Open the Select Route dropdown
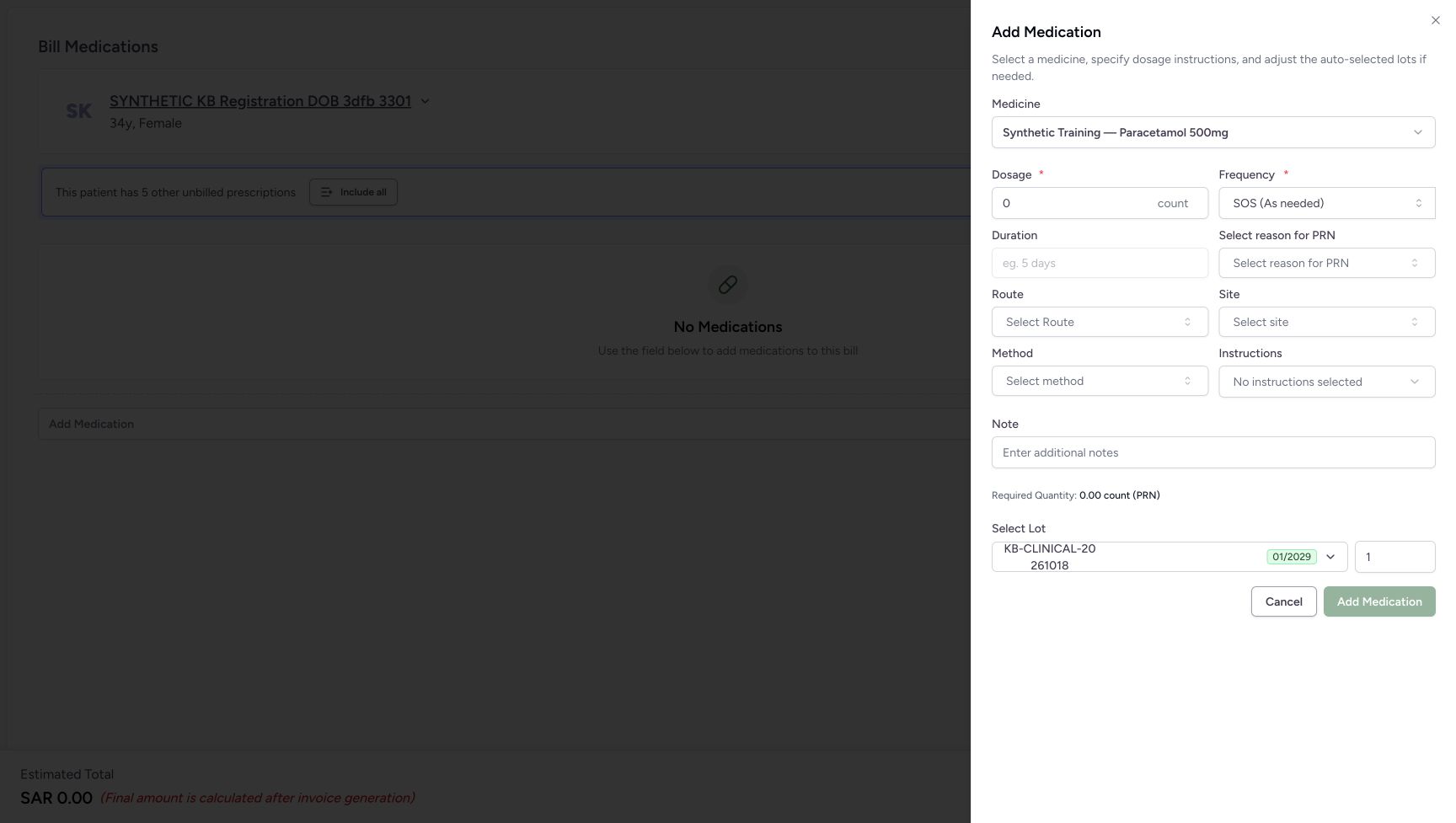 (x=1100, y=322)
